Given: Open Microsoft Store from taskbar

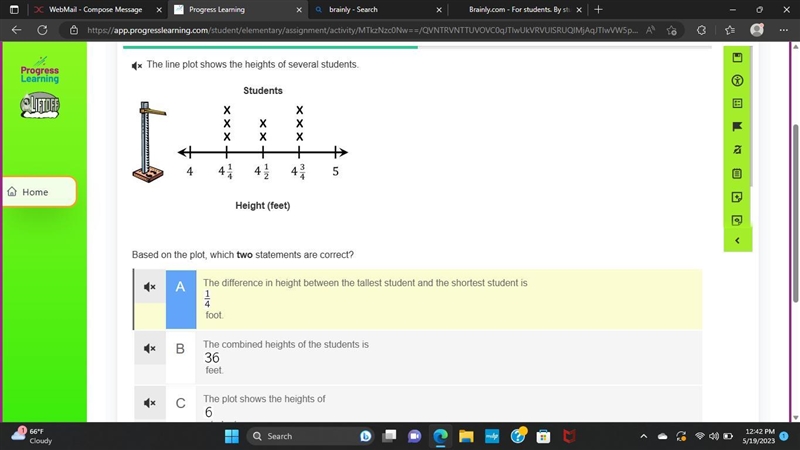Looking at the screenshot, I should tap(543, 436).
